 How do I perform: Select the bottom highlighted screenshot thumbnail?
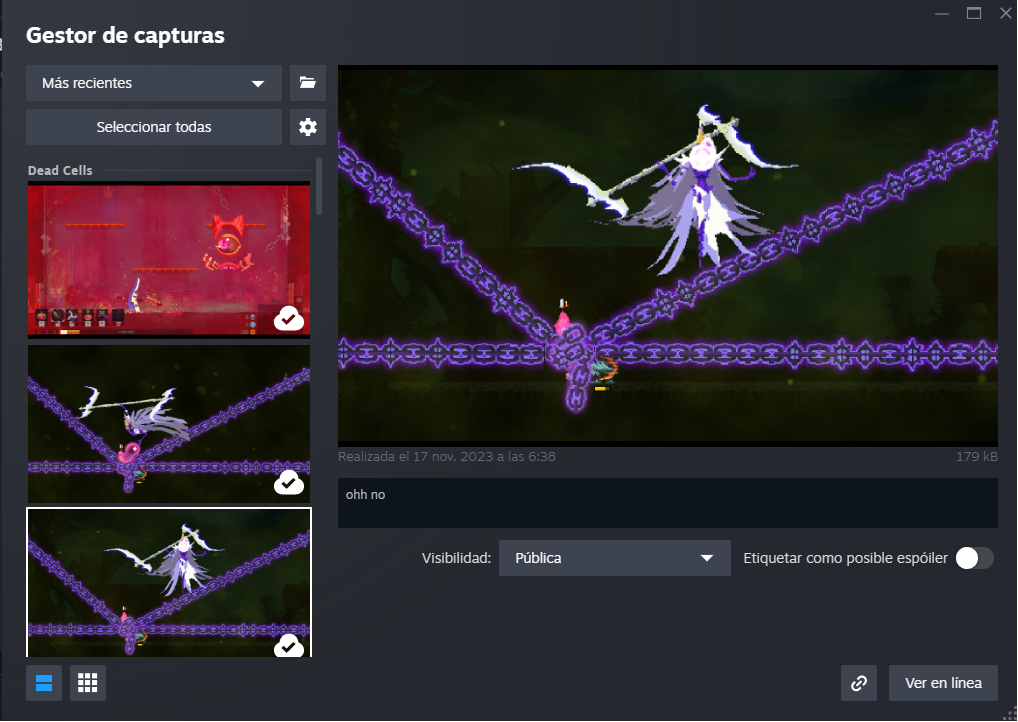(x=169, y=582)
